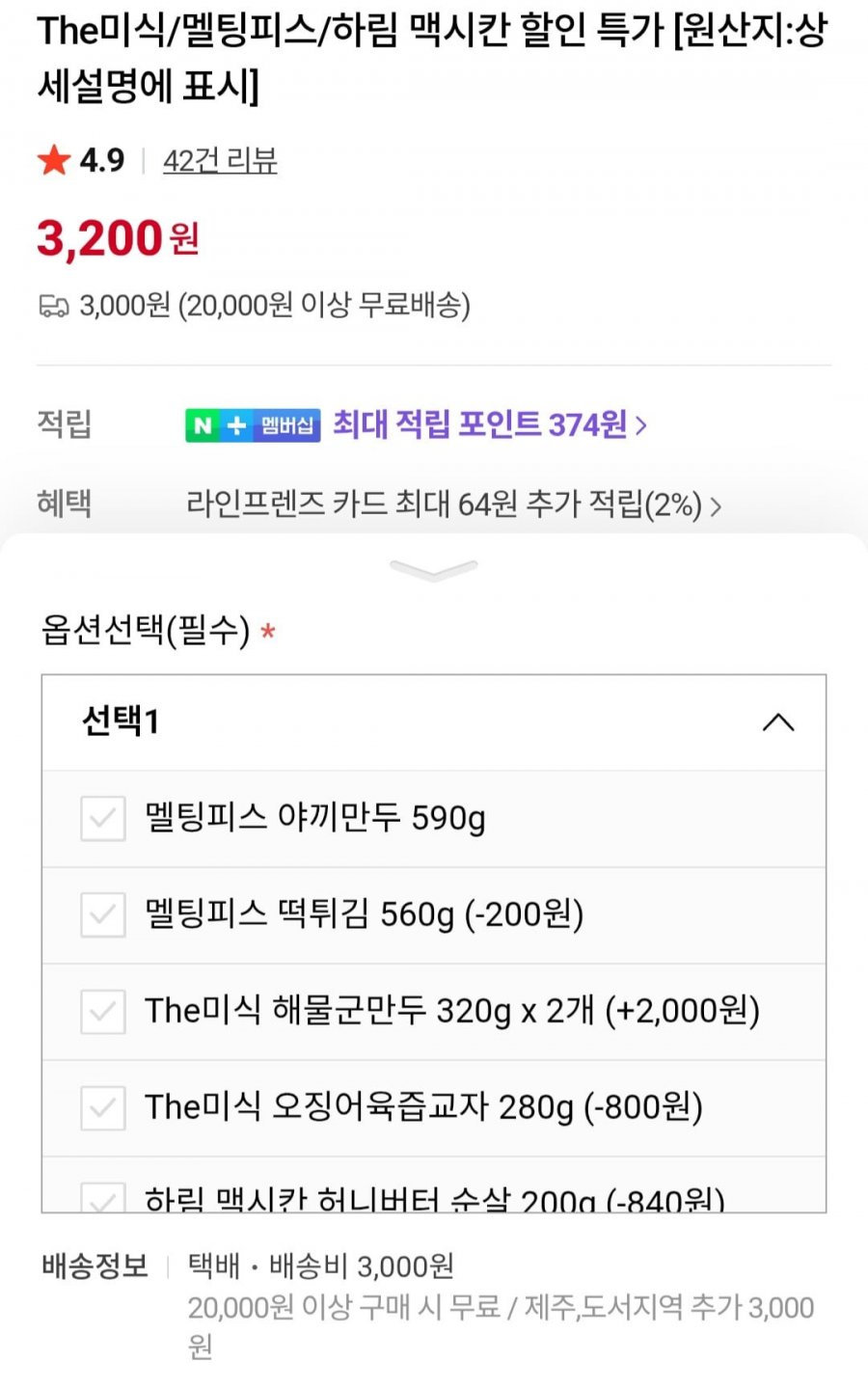
Task: Click the delivery truck icon
Action: point(54,307)
